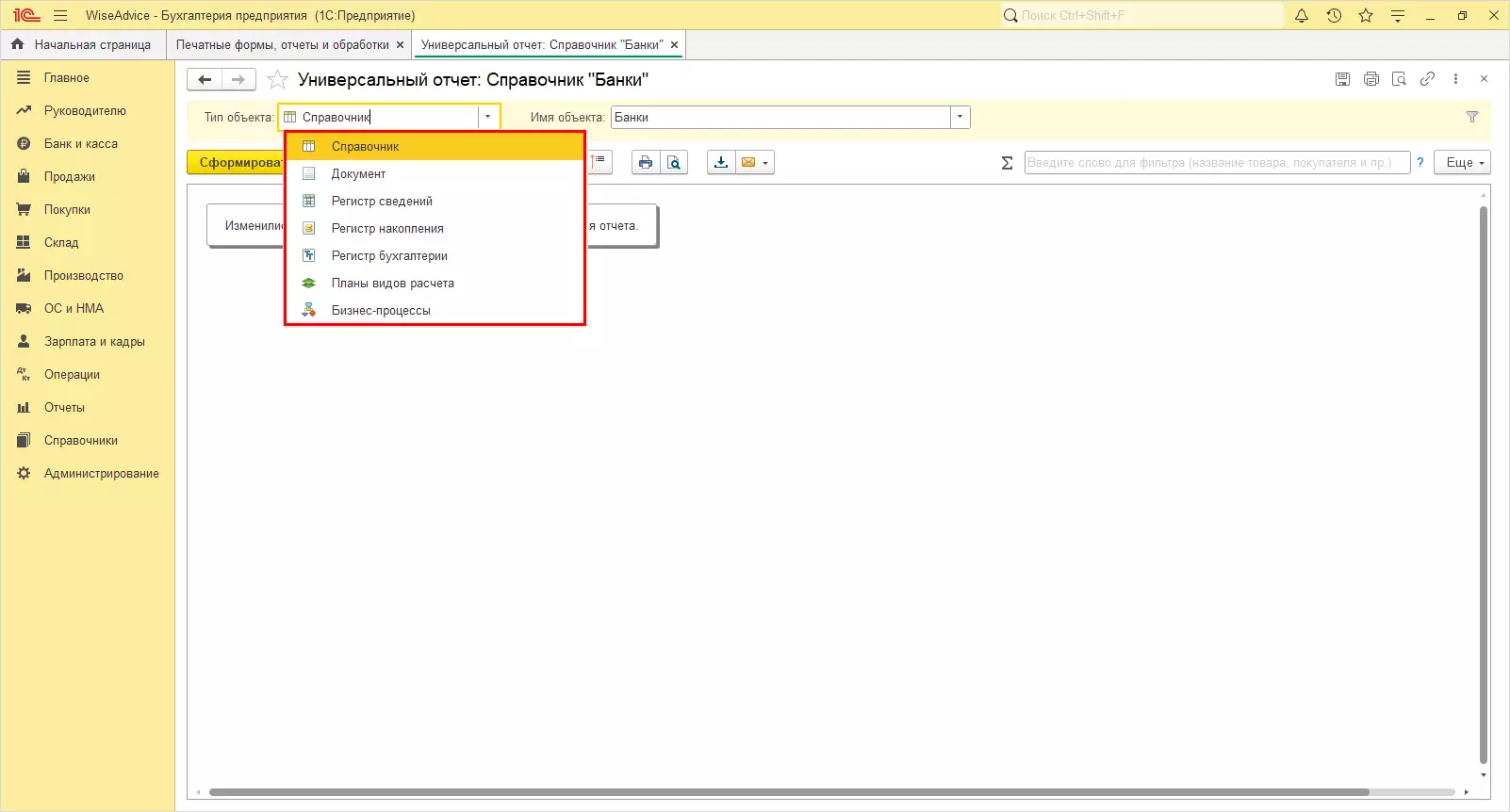Screen dimensions: 1510x812
Task: Click the vertical scrollbar of the report
Action: [x=1484, y=485]
